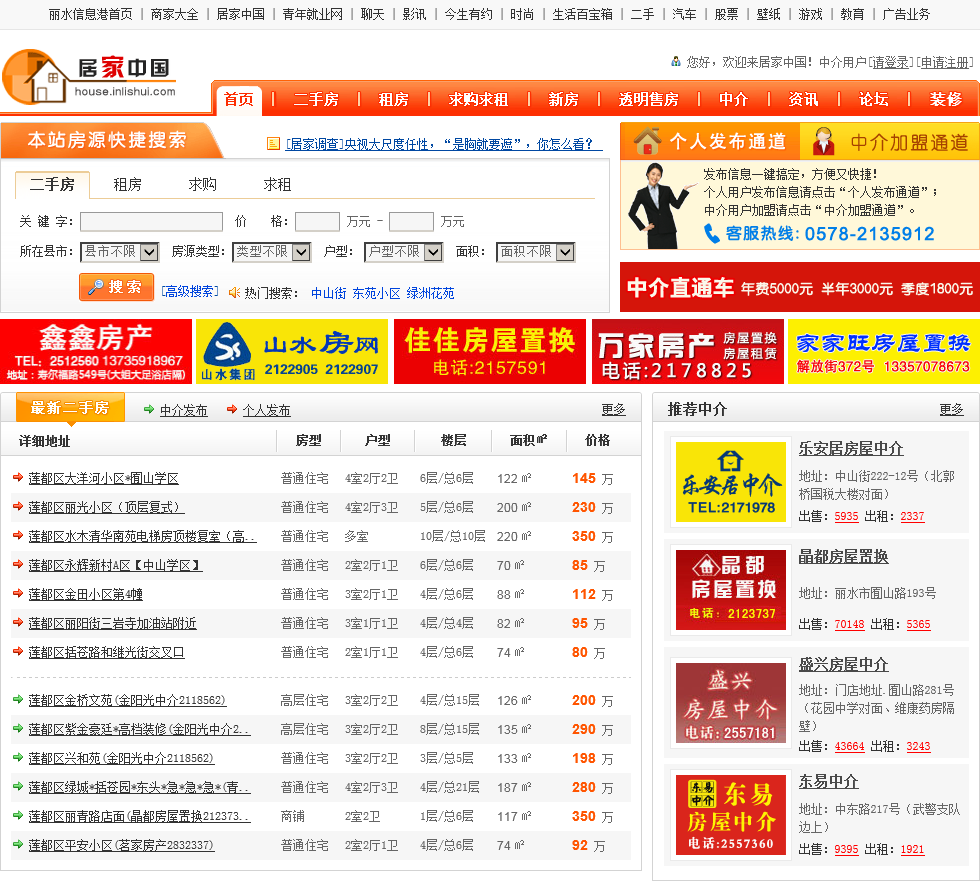Screen dimensions: 980x891
Task: Open 新房 in the navigation bar
Action: pos(564,99)
